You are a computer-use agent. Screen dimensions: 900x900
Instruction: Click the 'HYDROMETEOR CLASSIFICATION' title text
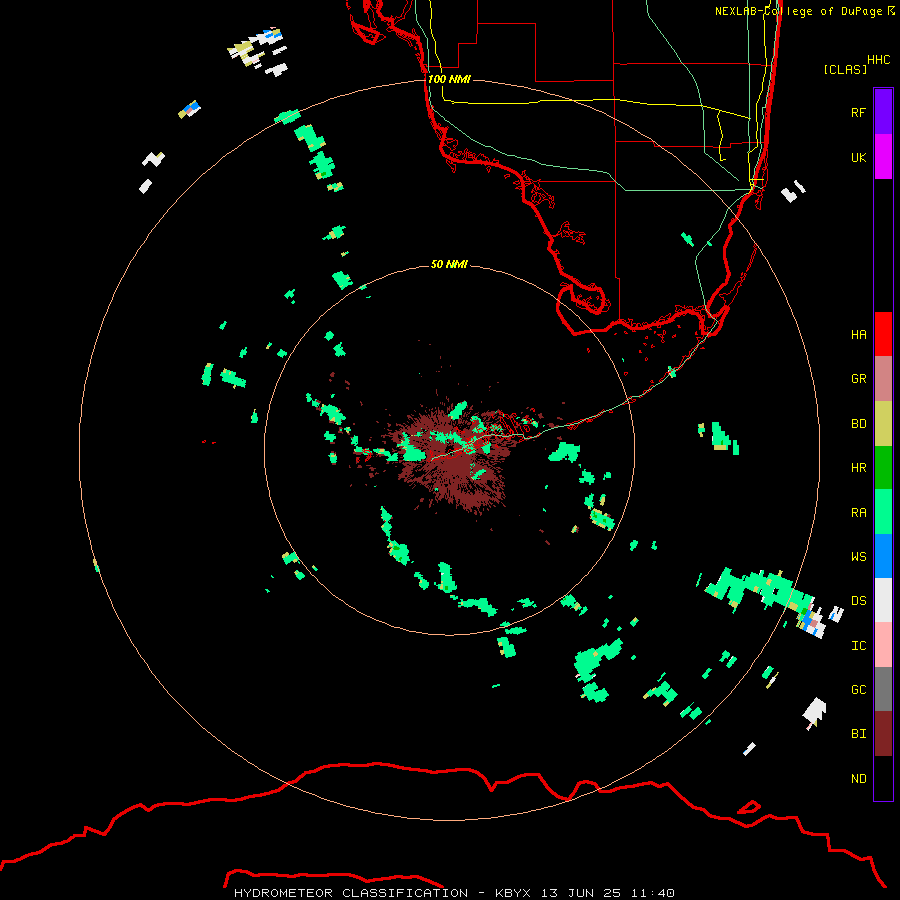(351, 893)
